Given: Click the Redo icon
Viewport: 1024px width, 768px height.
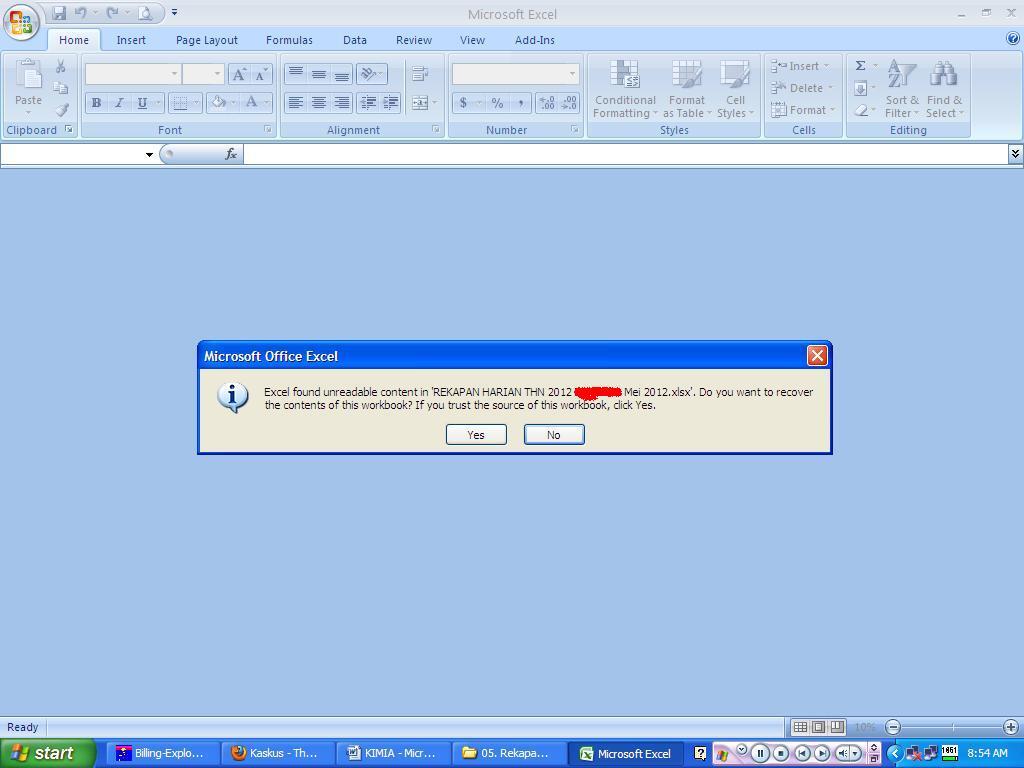Looking at the screenshot, I should coord(112,12).
